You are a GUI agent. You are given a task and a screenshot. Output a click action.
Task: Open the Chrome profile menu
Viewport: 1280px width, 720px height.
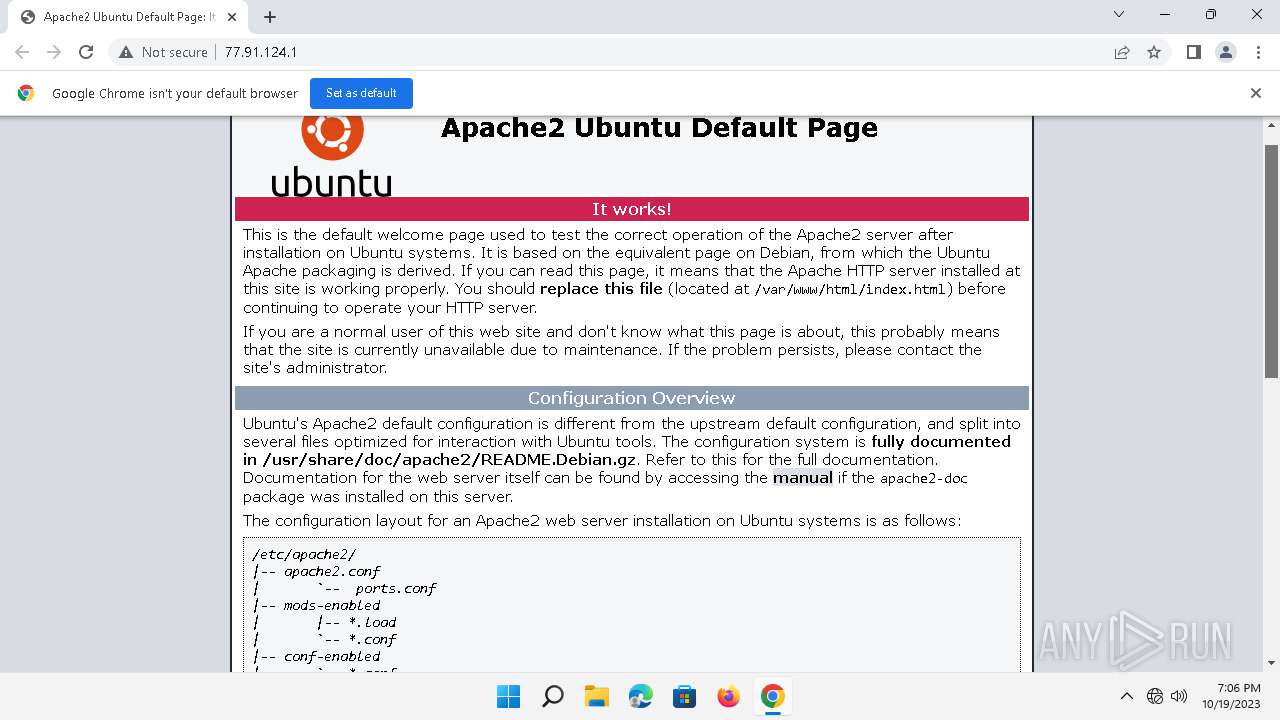(x=1225, y=52)
